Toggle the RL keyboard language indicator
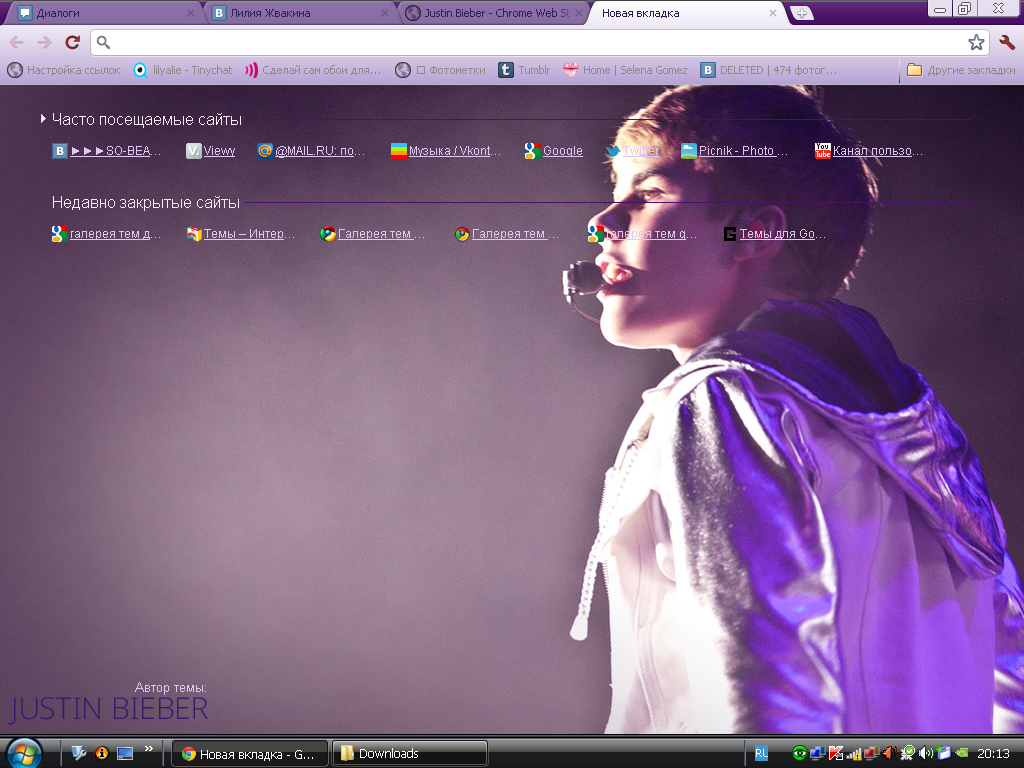Screen dimensions: 1024x768 (x=761, y=753)
